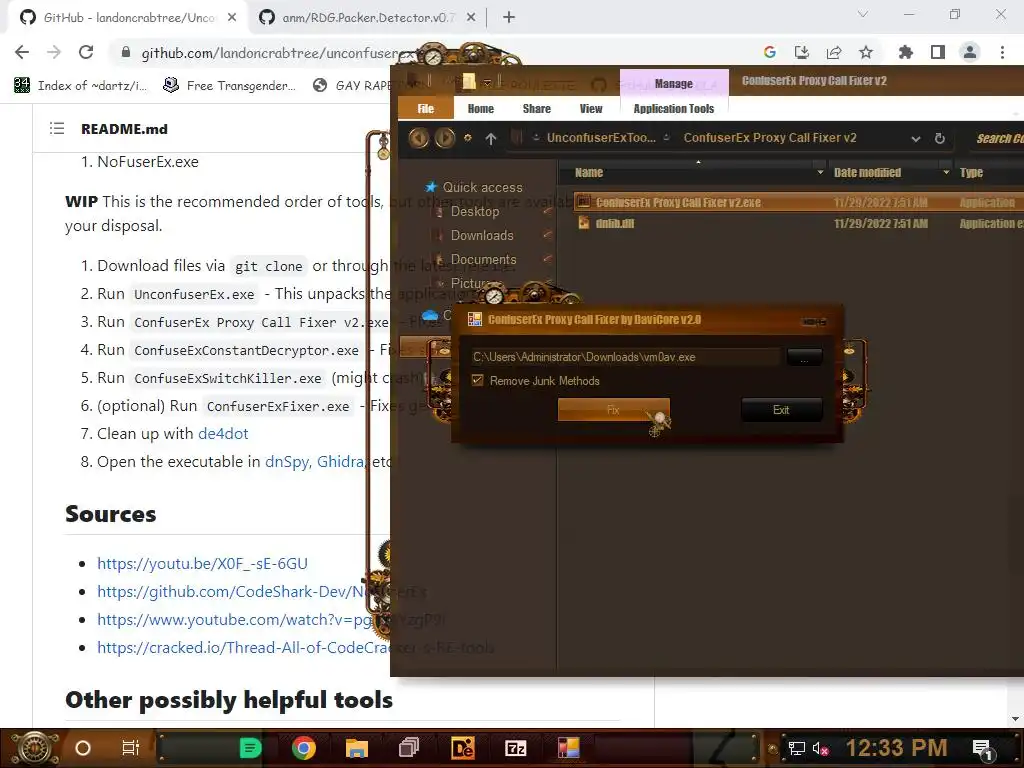Open the green notes app on taskbar
The width and height of the screenshot is (1024, 768).
point(250,748)
